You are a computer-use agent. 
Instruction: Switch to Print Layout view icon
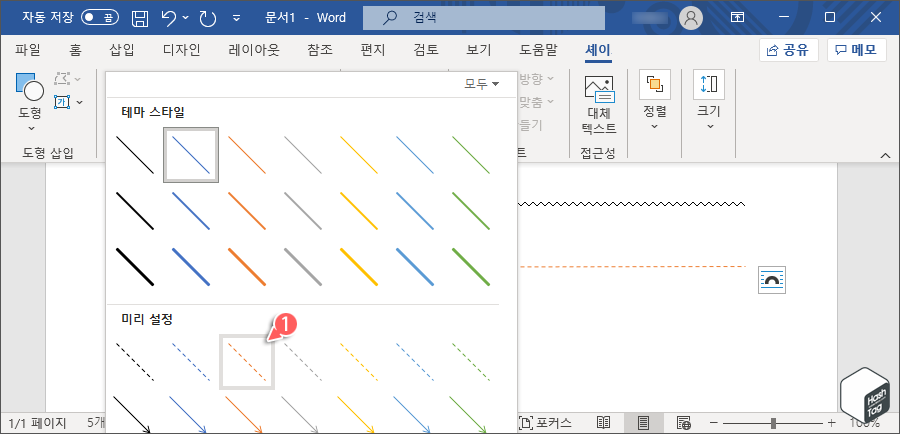pos(643,423)
